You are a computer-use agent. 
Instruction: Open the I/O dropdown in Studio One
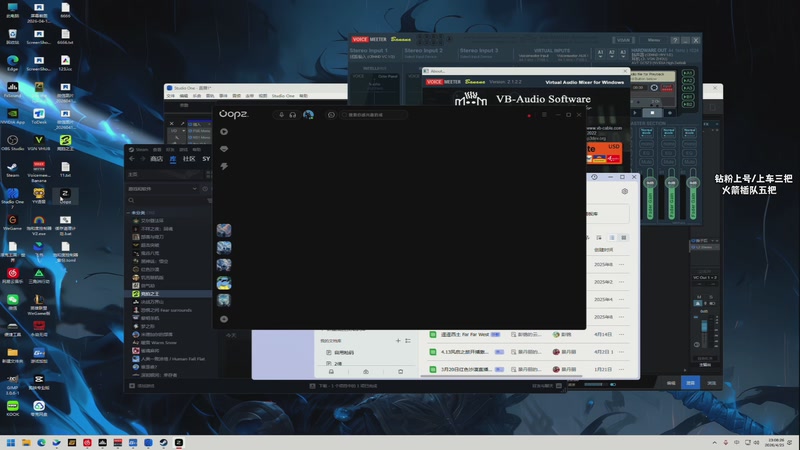click(x=178, y=131)
